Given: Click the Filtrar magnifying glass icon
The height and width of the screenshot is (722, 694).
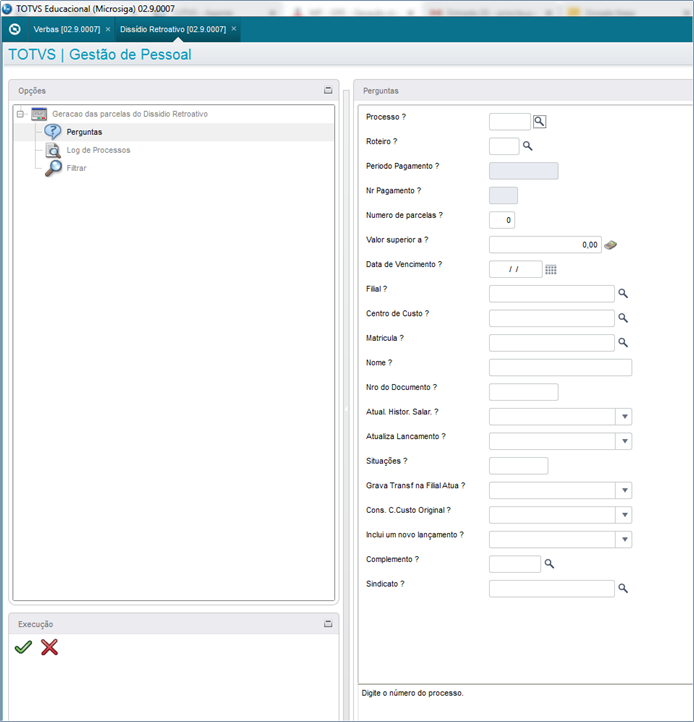Looking at the screenshot, I should (x=53, y=168).
